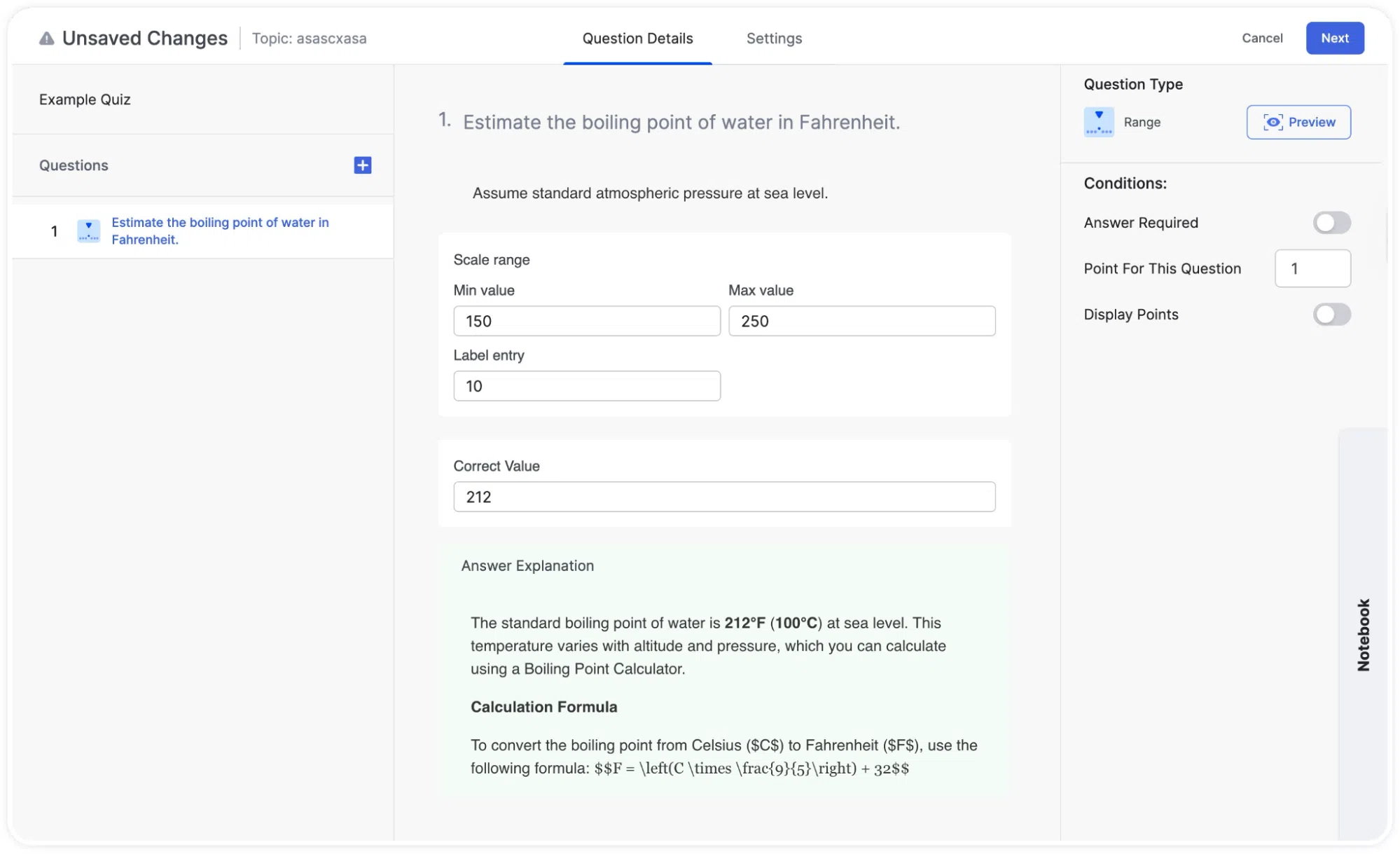Click the question title text to edit it
1400x854 pixels.
(x=681, y=122)
